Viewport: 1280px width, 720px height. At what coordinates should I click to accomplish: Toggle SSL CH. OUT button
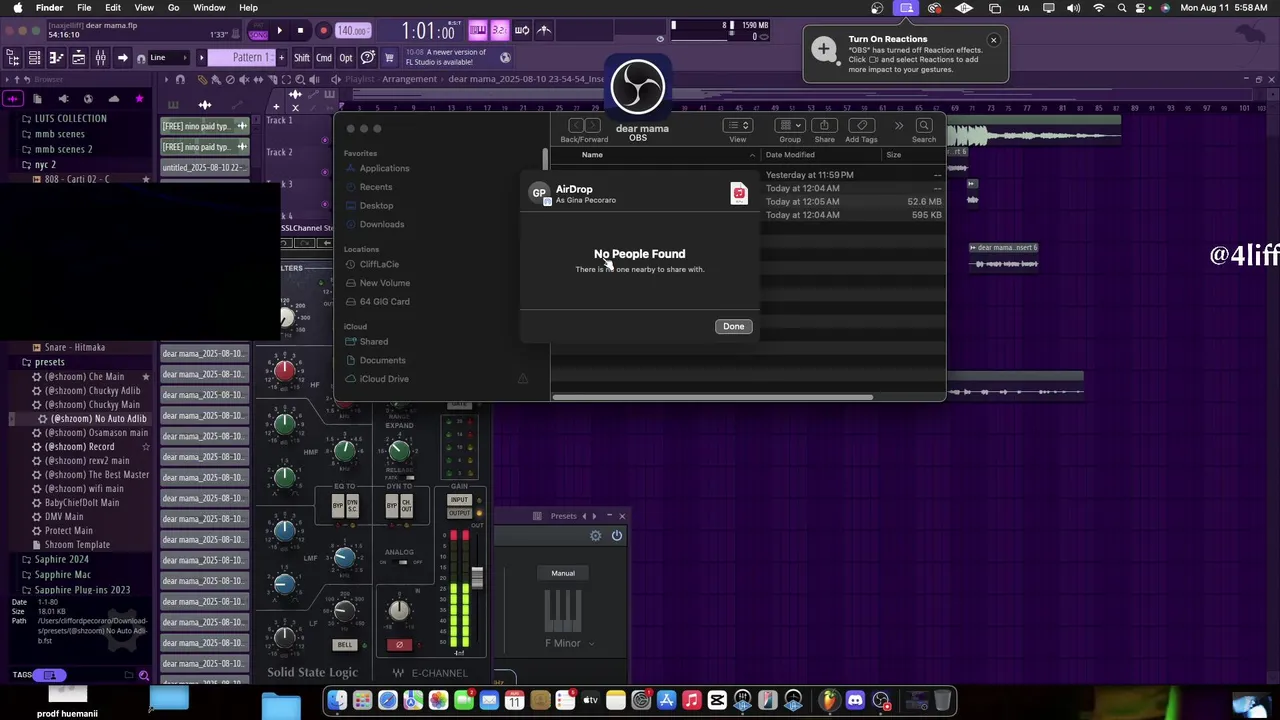coord(406,507)
